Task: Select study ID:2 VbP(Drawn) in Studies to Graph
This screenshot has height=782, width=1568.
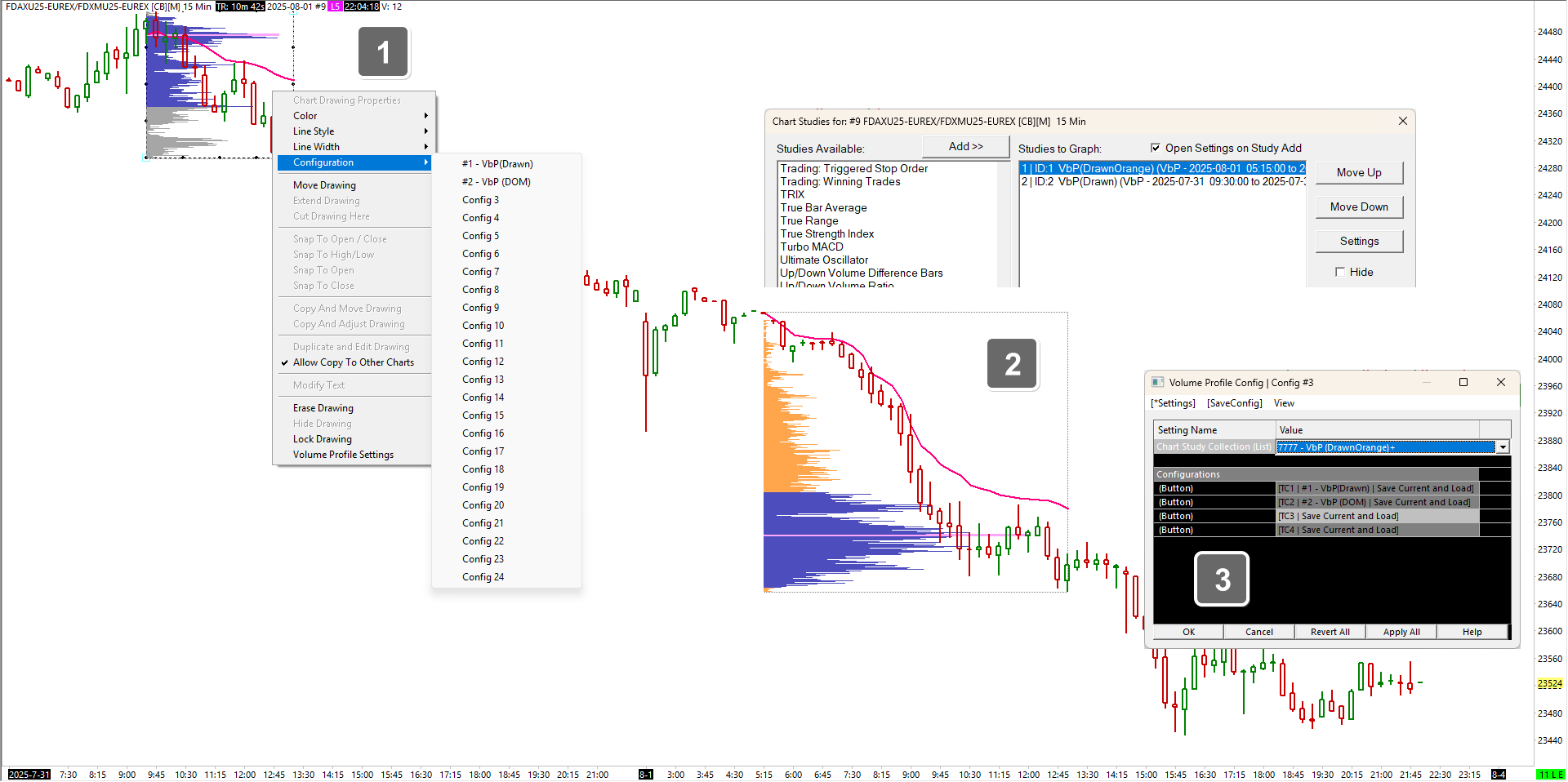Action: tap(1163, 181)
